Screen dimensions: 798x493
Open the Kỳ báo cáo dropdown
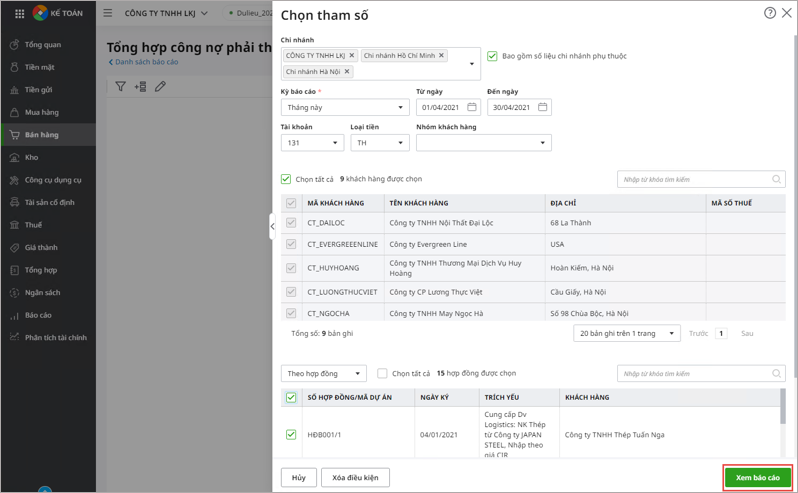pyautogui.click(x=345, y=107)
